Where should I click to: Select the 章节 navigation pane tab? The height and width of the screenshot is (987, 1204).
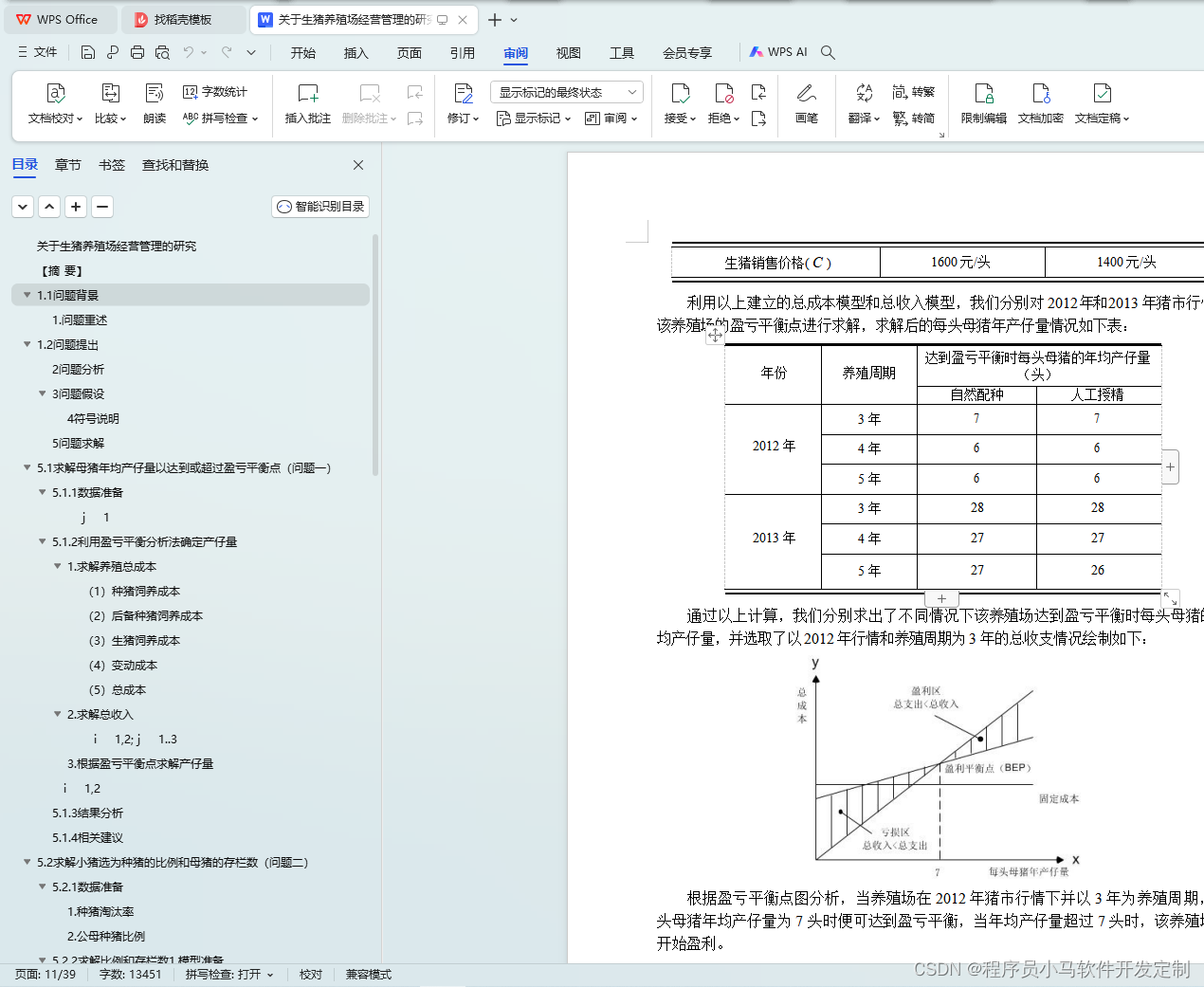(x=68, y=165)
